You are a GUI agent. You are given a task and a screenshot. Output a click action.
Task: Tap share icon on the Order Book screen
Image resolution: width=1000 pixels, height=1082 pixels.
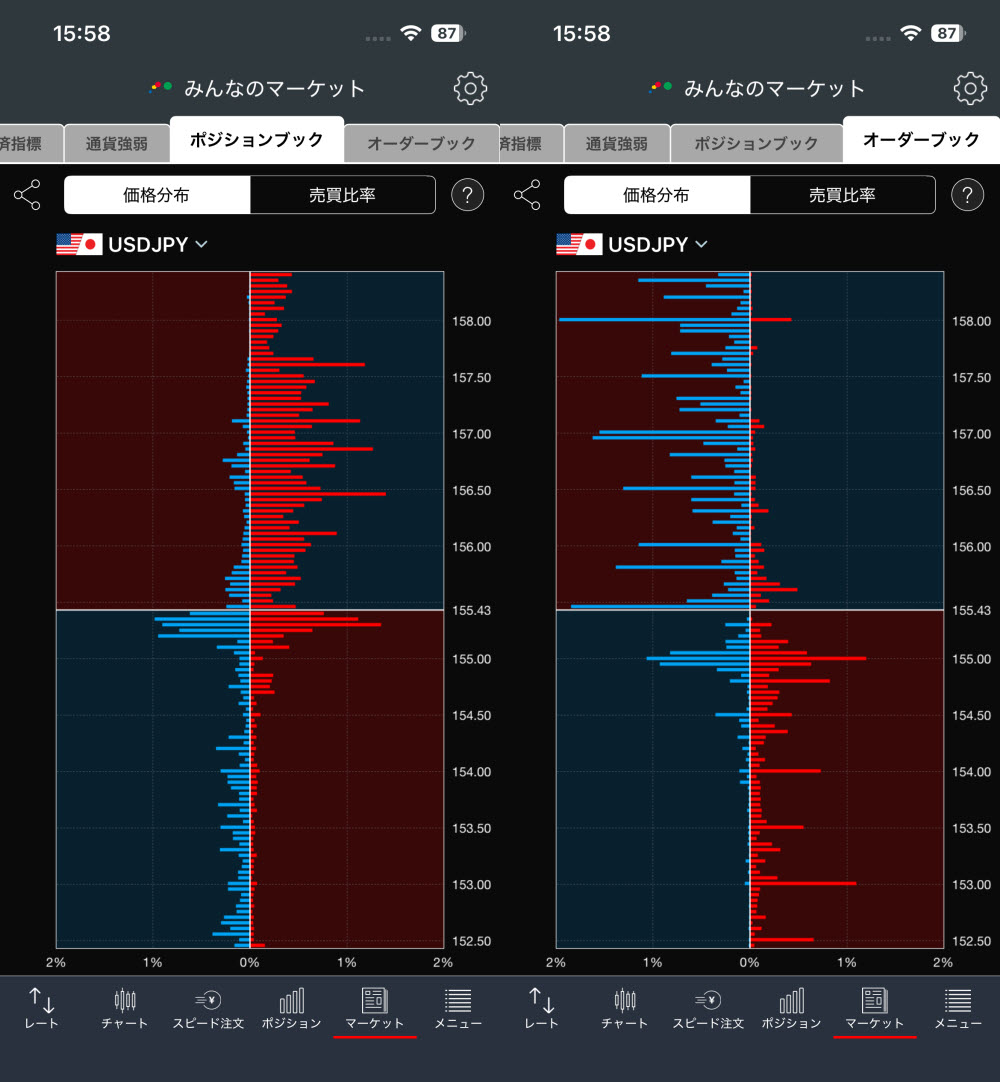527,195
